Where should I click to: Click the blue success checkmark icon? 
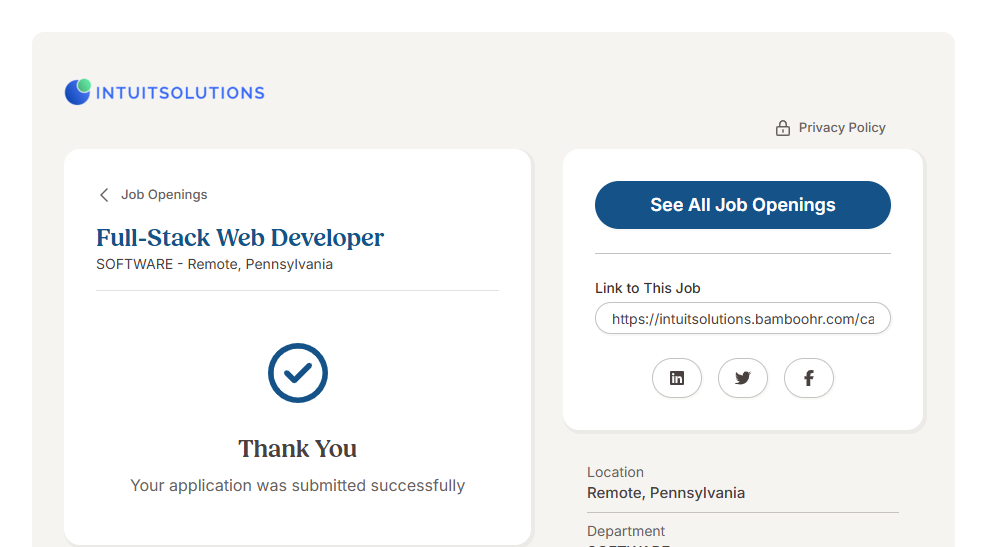298,373
